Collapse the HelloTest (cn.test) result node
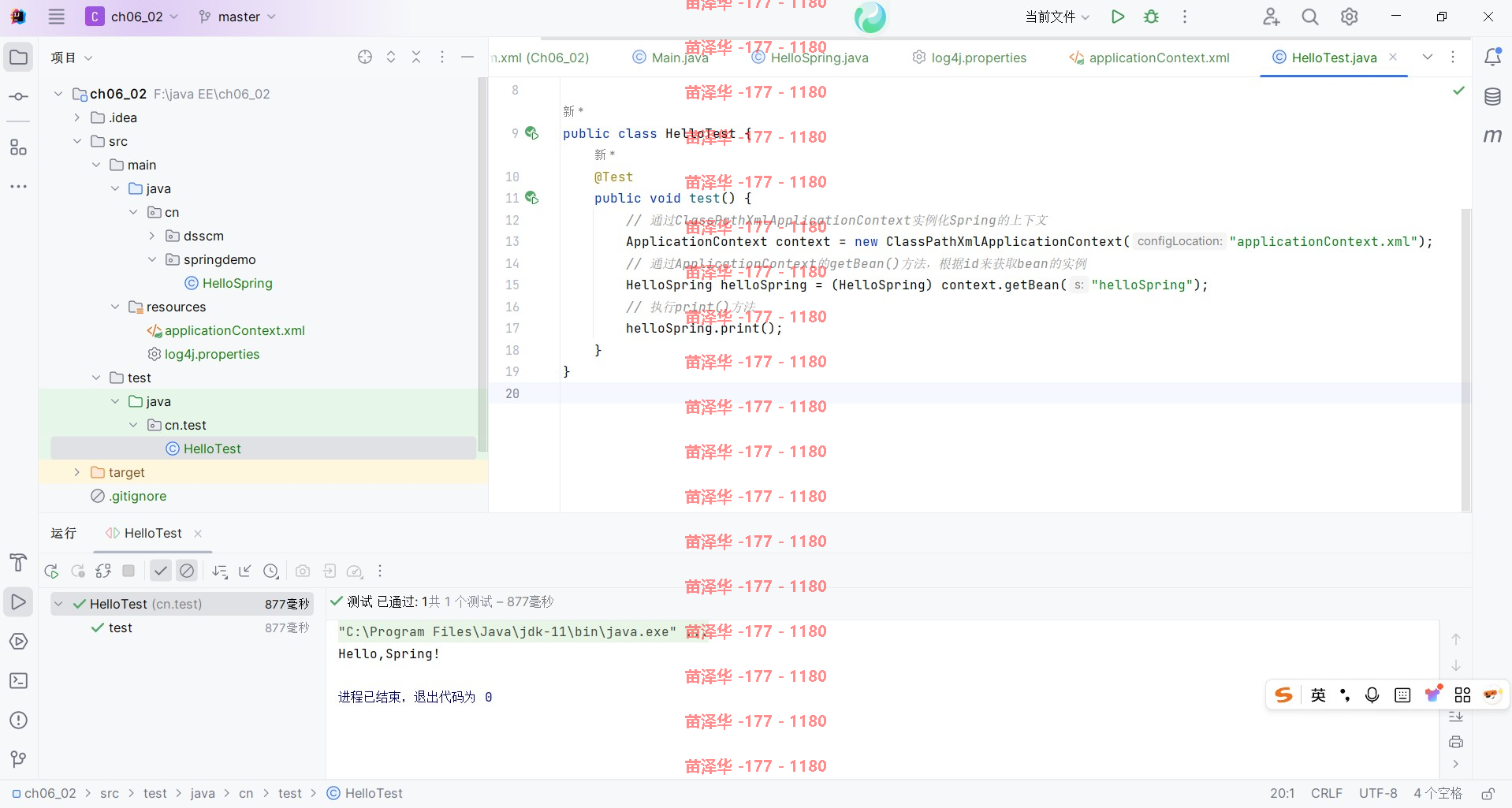The image size is (1512, 808). click(x=58, y=604)
